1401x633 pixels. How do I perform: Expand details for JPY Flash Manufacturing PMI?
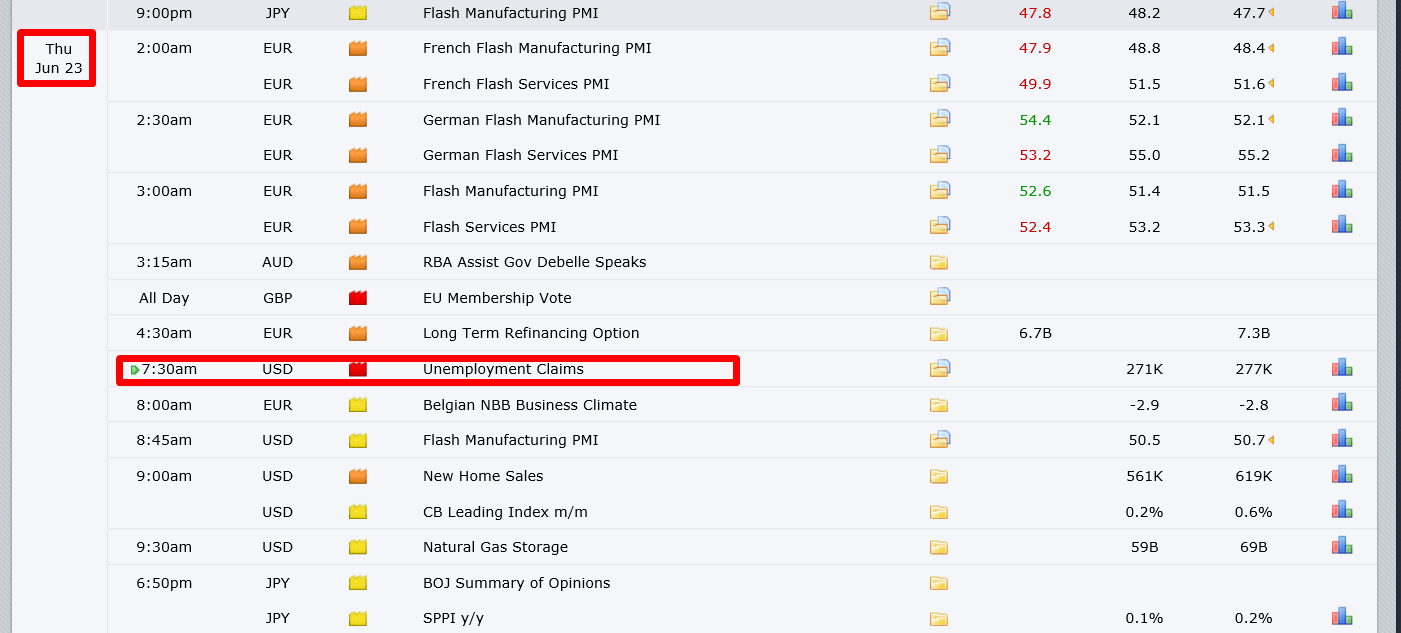pos(939,12)
